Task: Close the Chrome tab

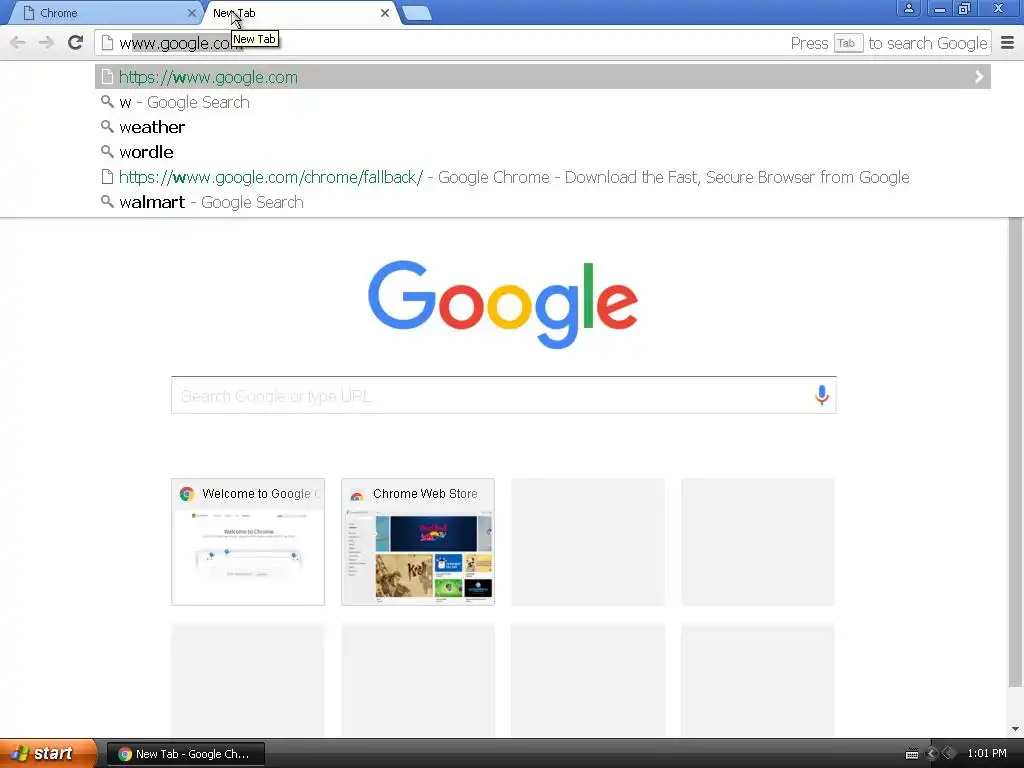Action: pyautogui.click(x=191, y=13)
